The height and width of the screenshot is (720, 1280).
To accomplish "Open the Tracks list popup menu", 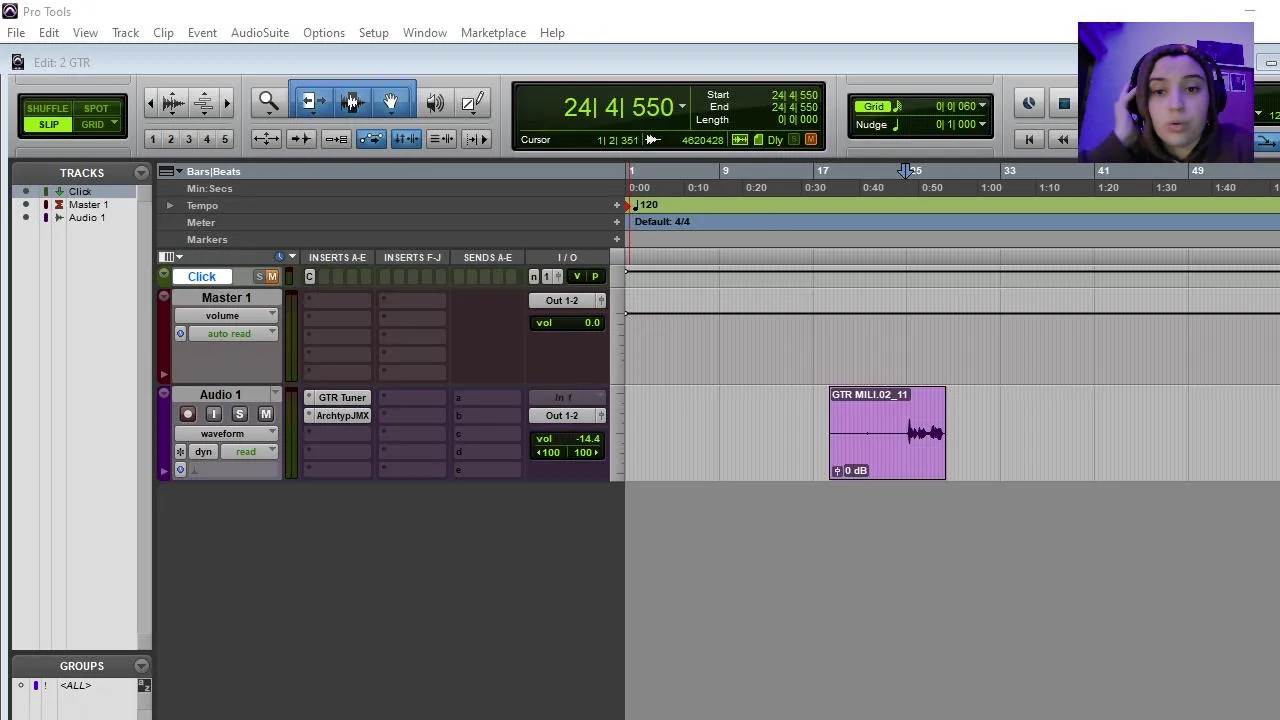I will [141, 173].
